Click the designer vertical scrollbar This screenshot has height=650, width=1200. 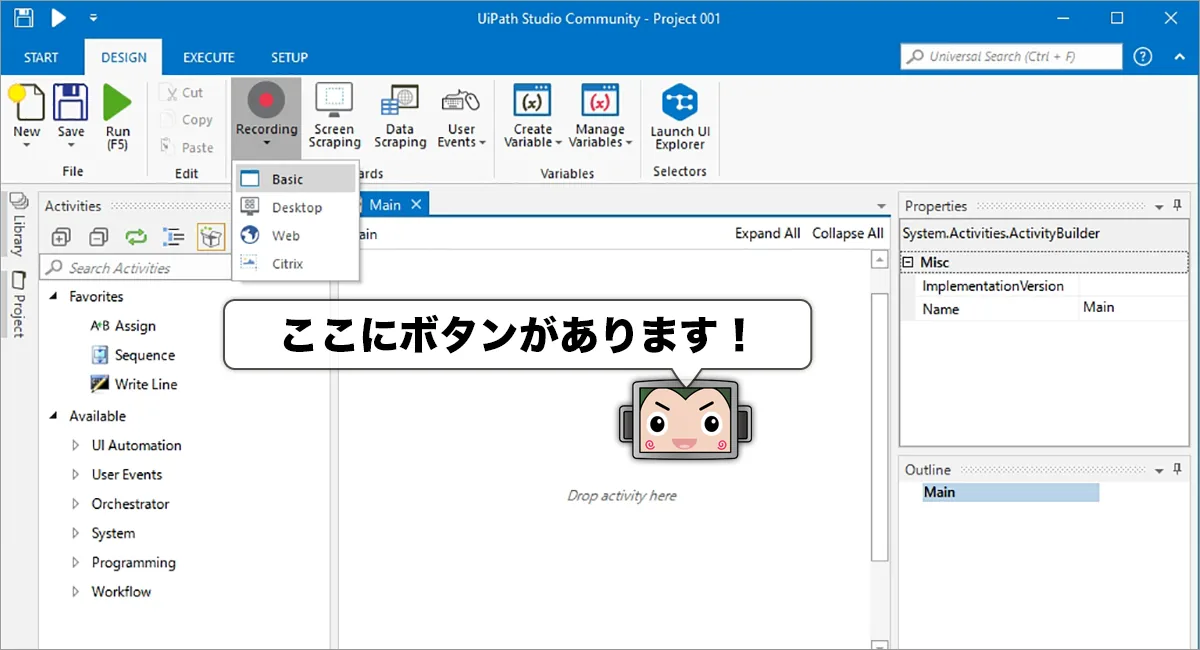(879, 425)
